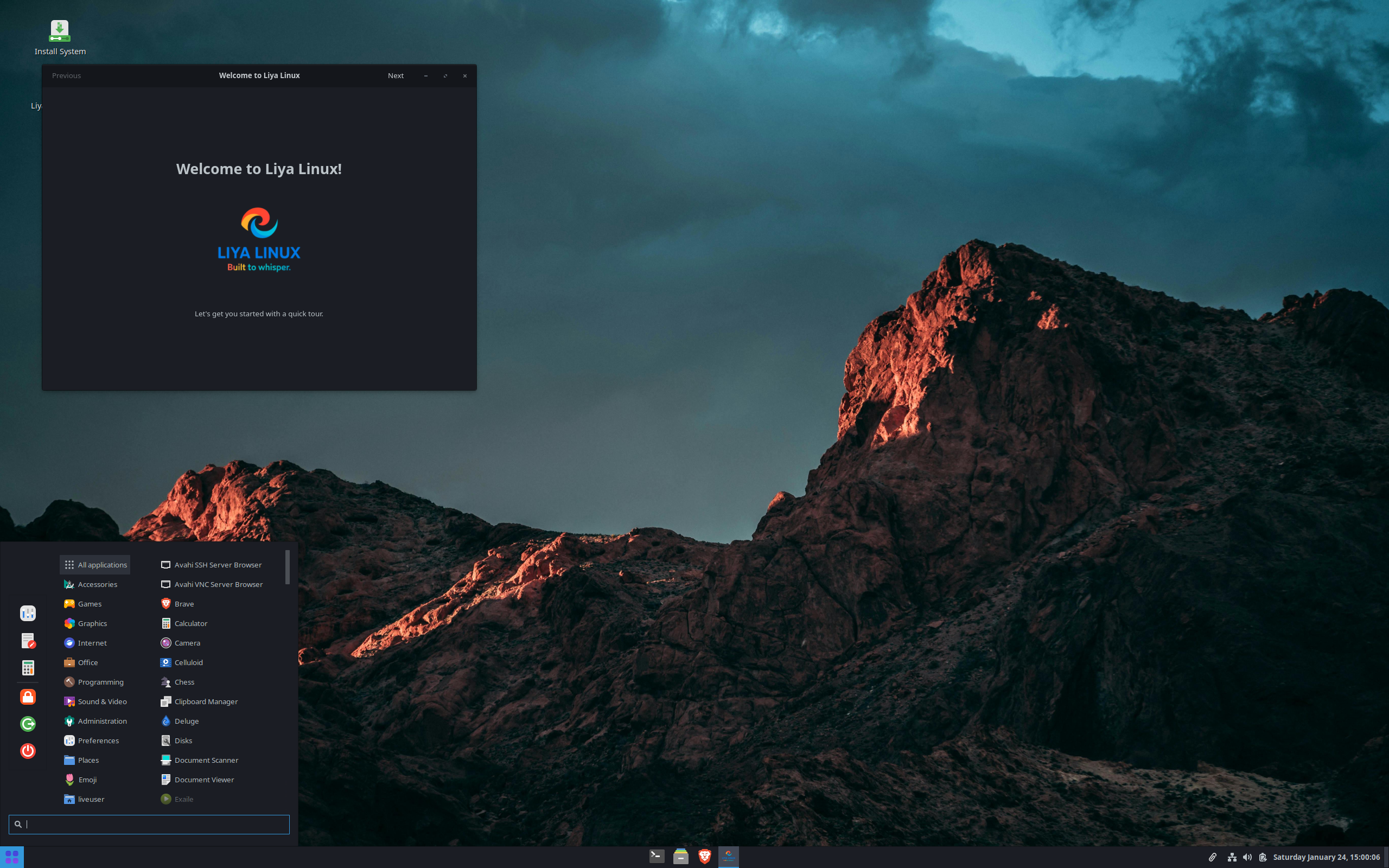The width and height of the screenshot is (1389, 868).
Task: Expand the Graphics category
Action: [92, 623]
